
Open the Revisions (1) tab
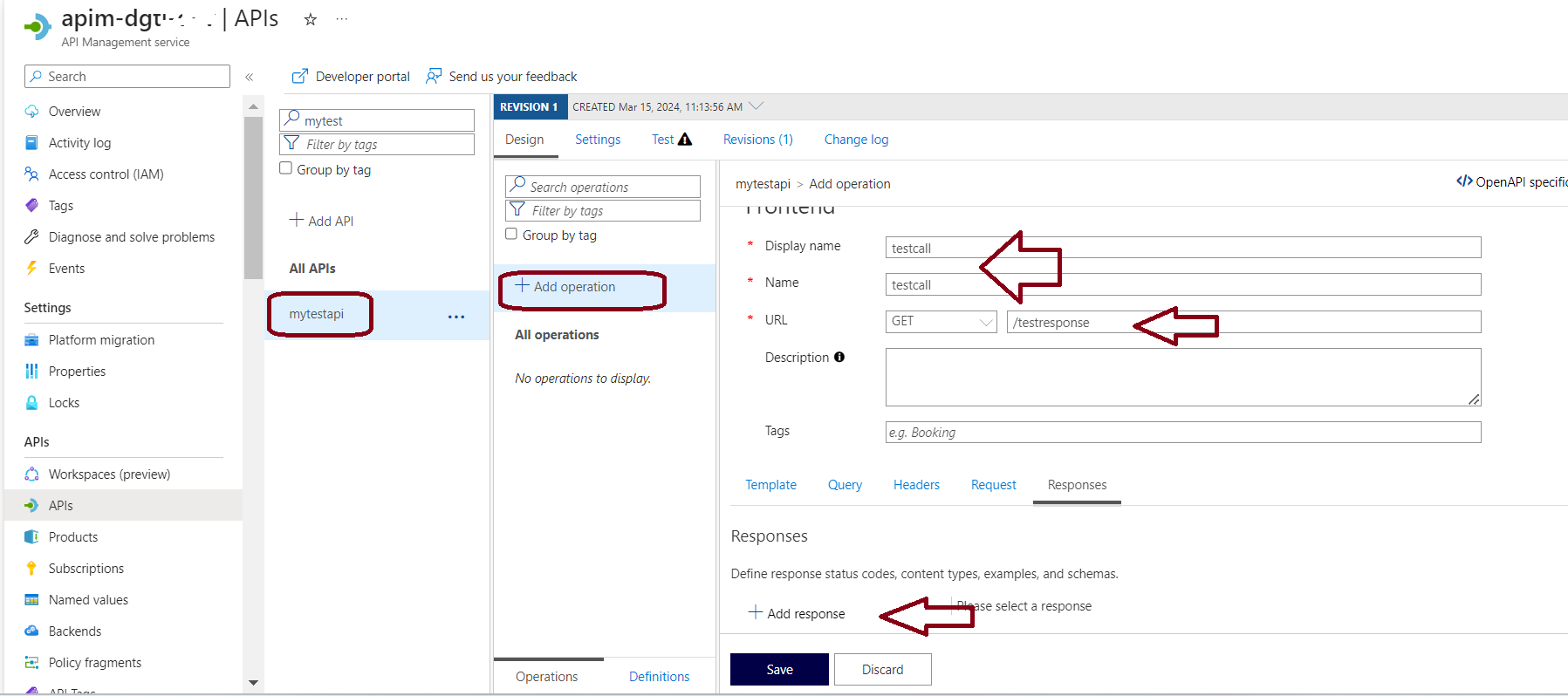pyautogui.click(x=758, y=140)
